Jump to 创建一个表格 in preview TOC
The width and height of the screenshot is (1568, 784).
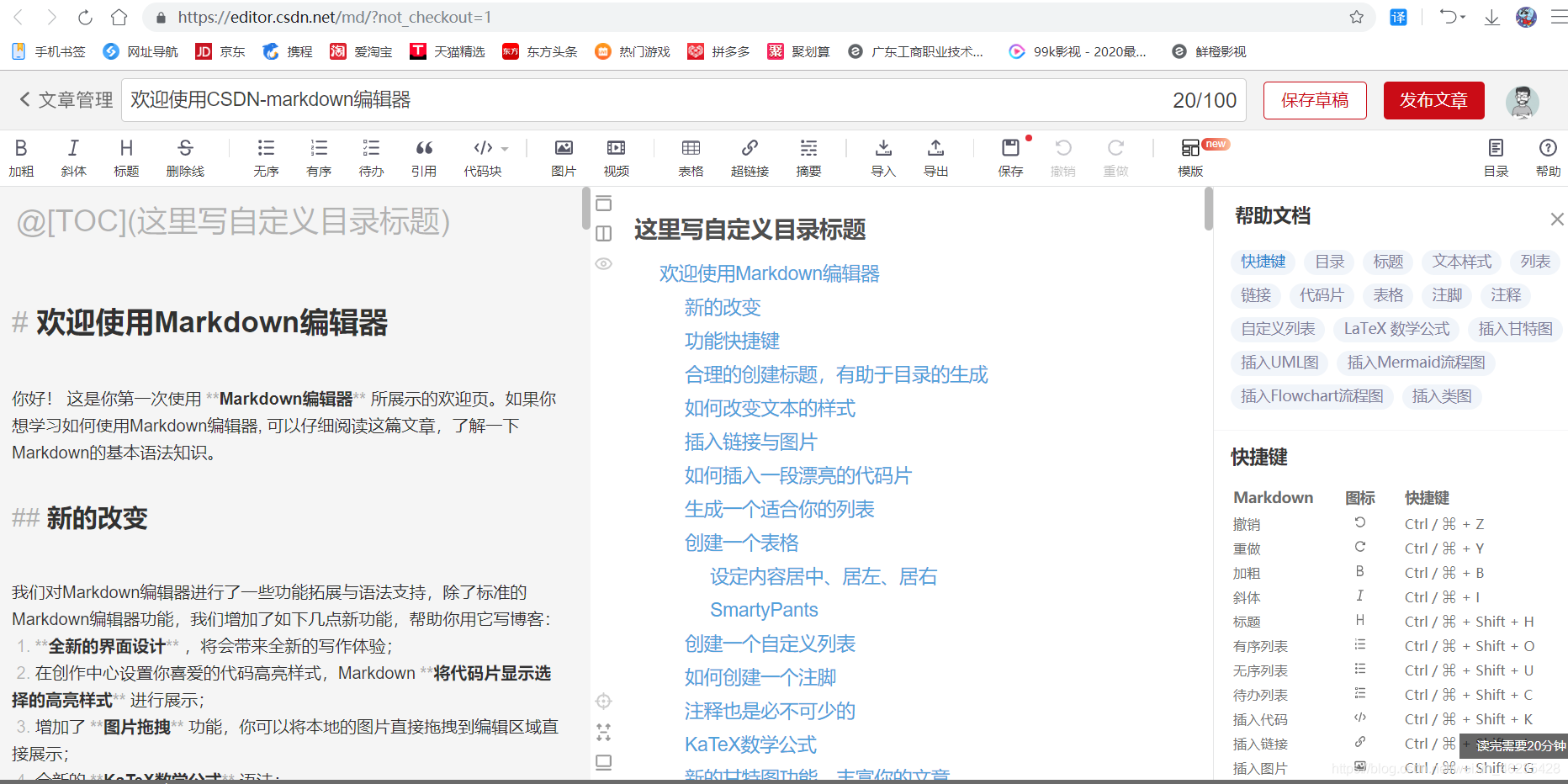coord(741,543)
